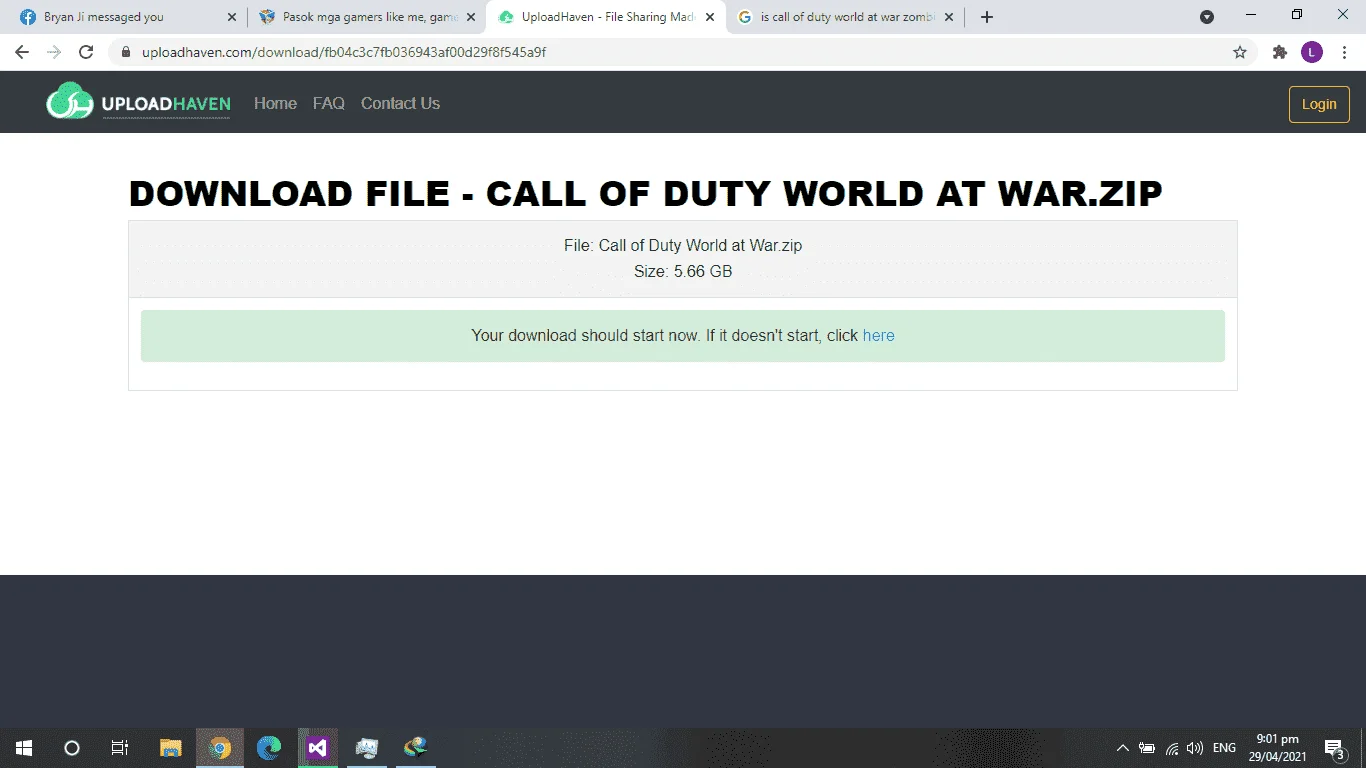The image size is (1366, 768).
Task: Bookmark this page with the star icon
Action: click(x=1240, y=52)
